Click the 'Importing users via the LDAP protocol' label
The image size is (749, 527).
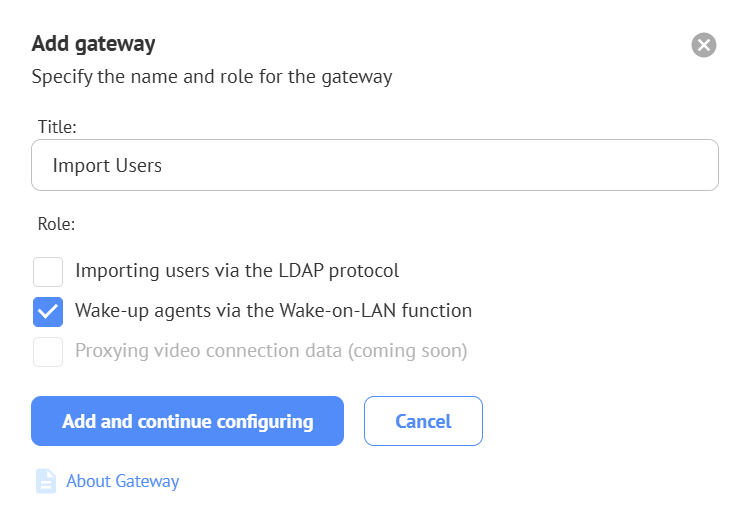(x=237, y=271)
